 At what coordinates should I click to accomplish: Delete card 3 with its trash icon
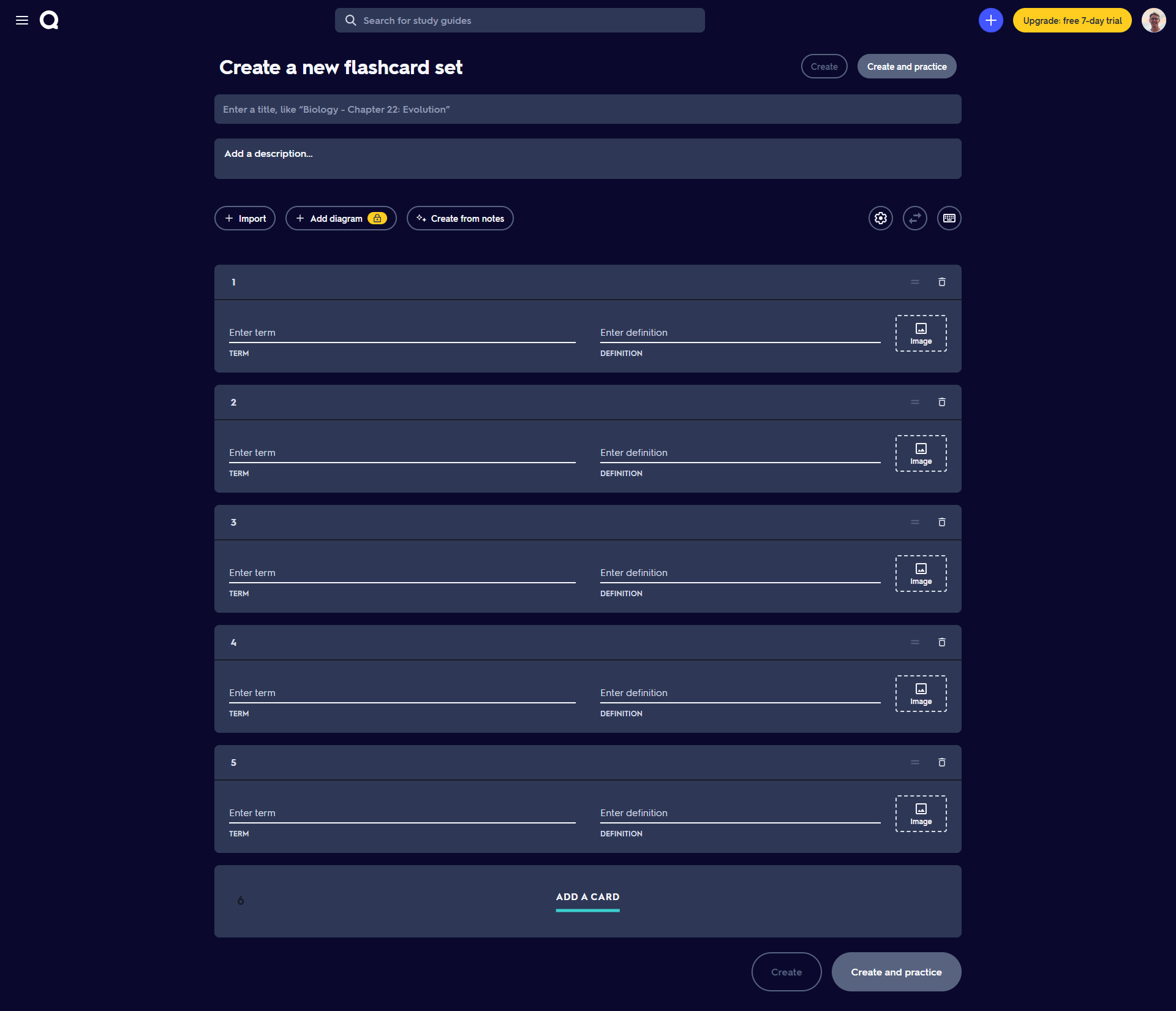[941, 522]
